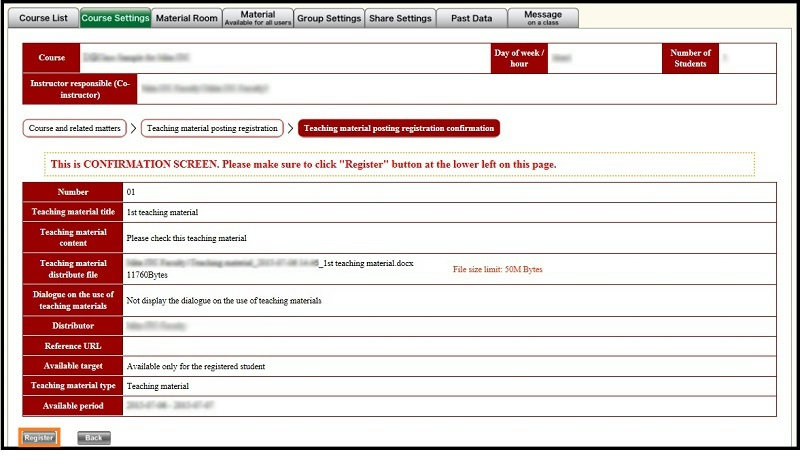
Task: Open Material Available for all users tab
Action: pyautogui.click(x=257, y=18)
